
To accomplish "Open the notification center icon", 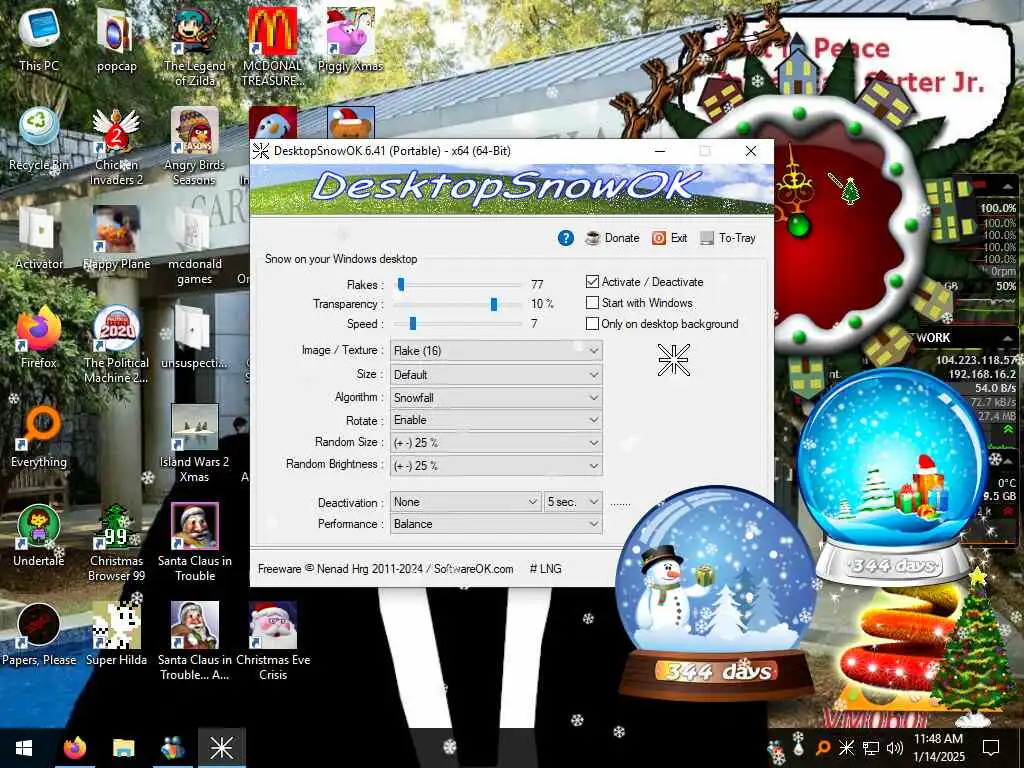I will point(991,748).
